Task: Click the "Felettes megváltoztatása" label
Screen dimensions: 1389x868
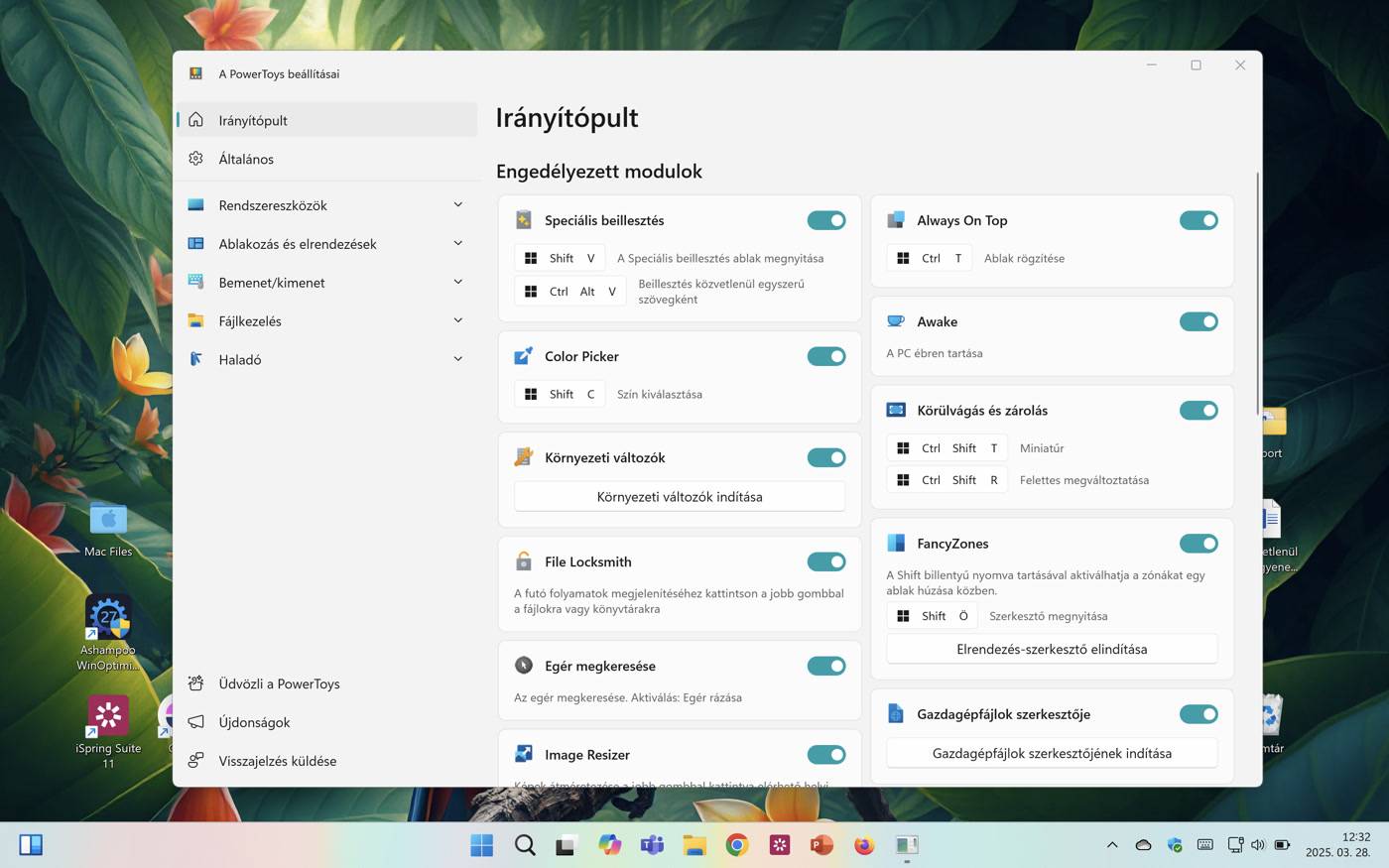Action: click(x=1084, y=480)
